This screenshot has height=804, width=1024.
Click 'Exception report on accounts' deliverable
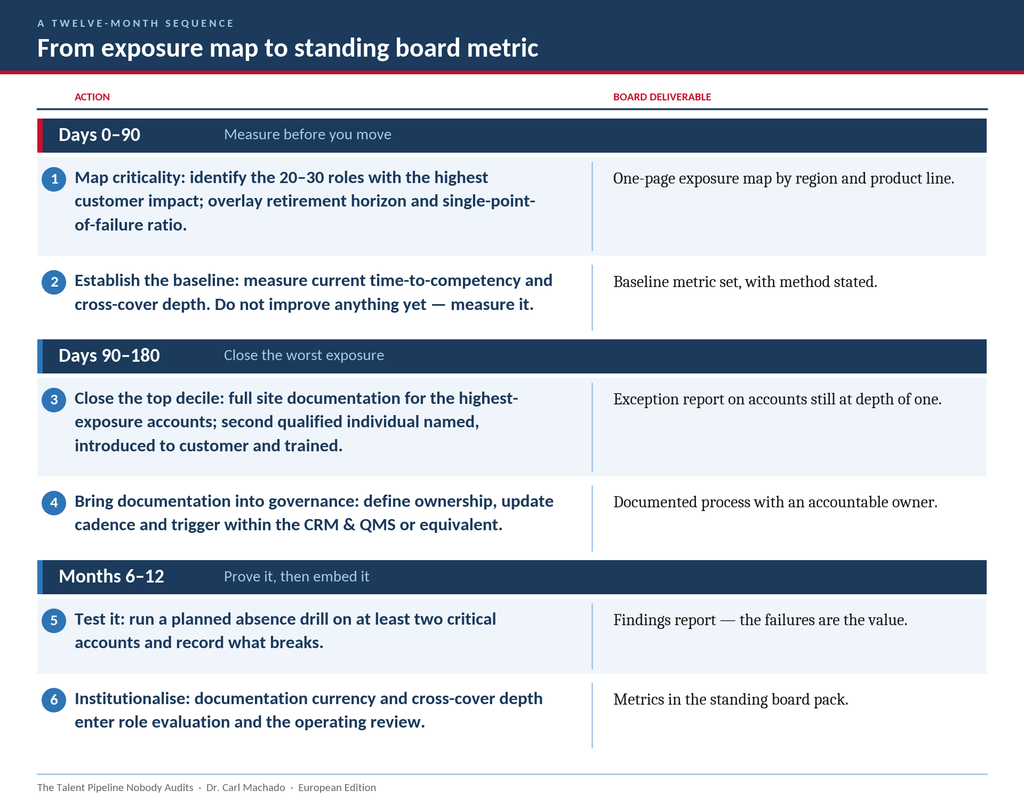[x=777, y=399]
